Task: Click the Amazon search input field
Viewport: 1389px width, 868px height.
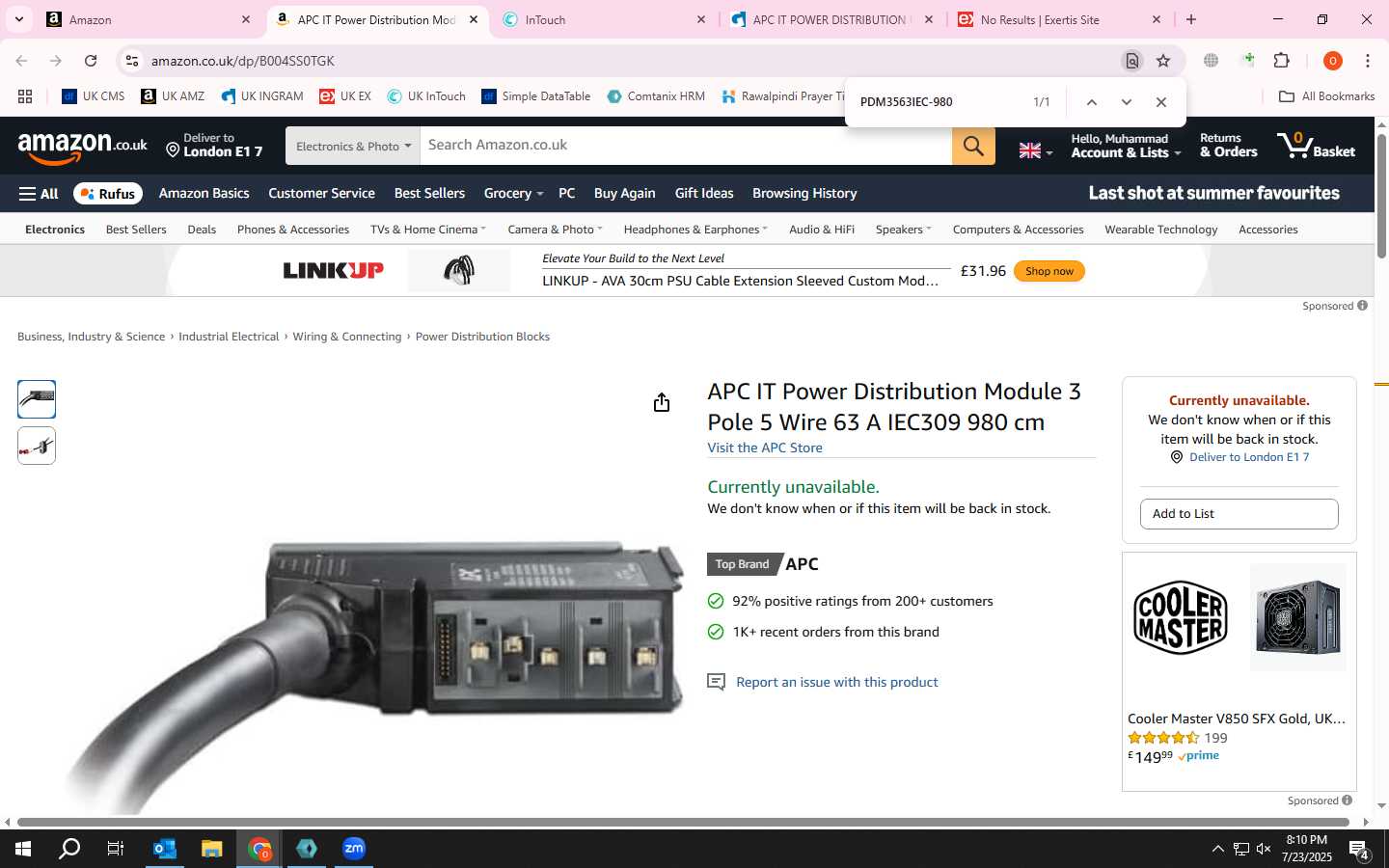Action: (x=686, y=146)
